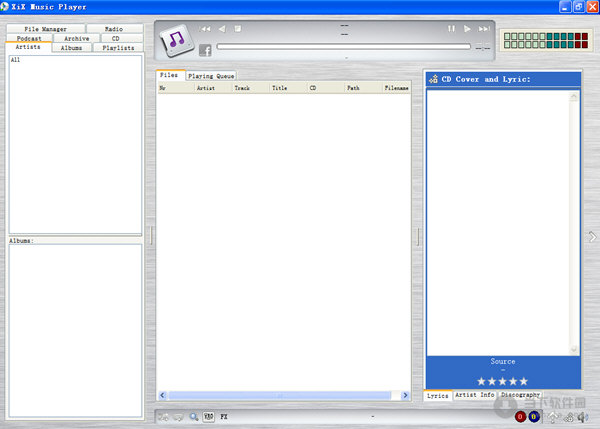Rate the track five stars

click(523, 381)
